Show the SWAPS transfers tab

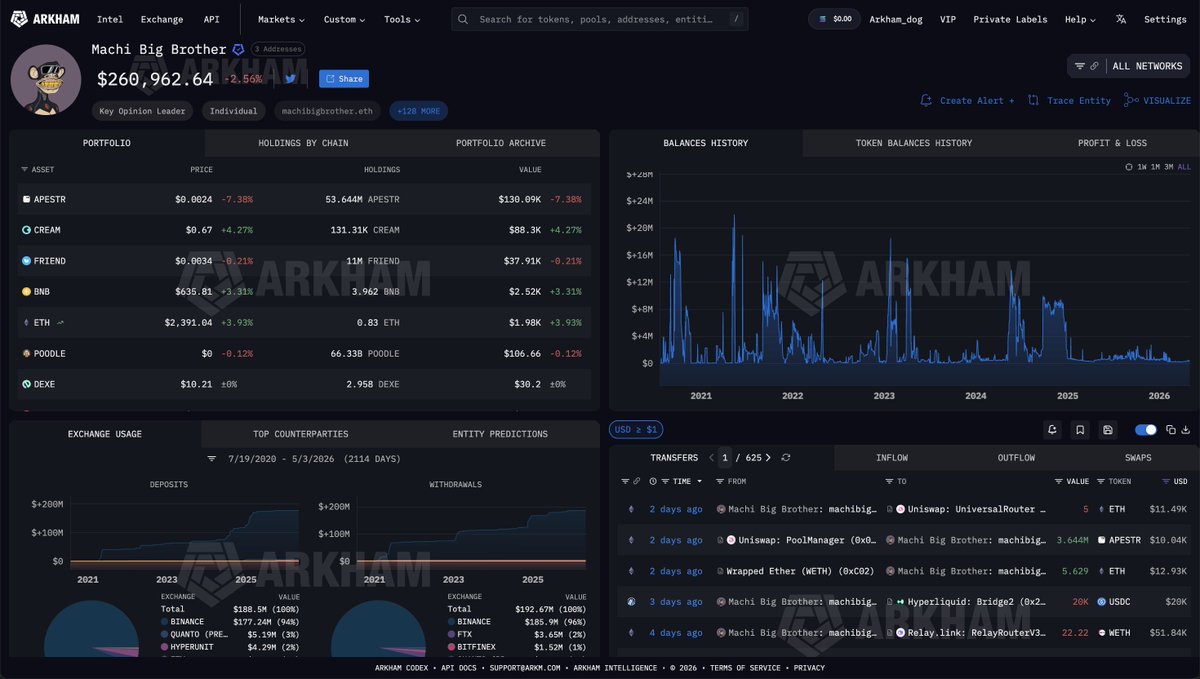pos(1138,458)
